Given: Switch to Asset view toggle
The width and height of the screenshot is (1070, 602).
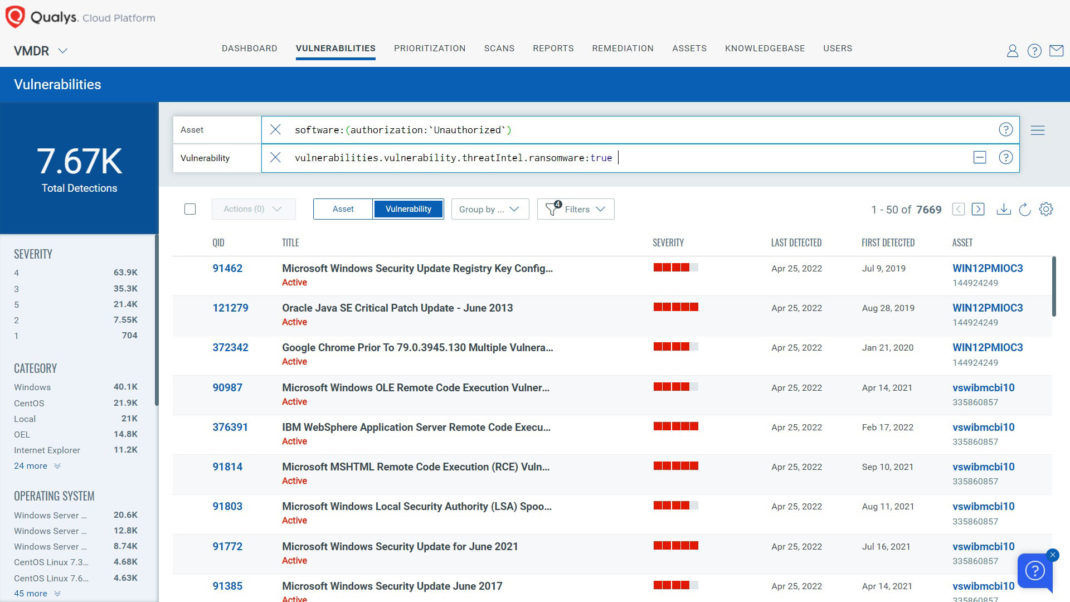Looking at the screenshot, I should 343,209.
